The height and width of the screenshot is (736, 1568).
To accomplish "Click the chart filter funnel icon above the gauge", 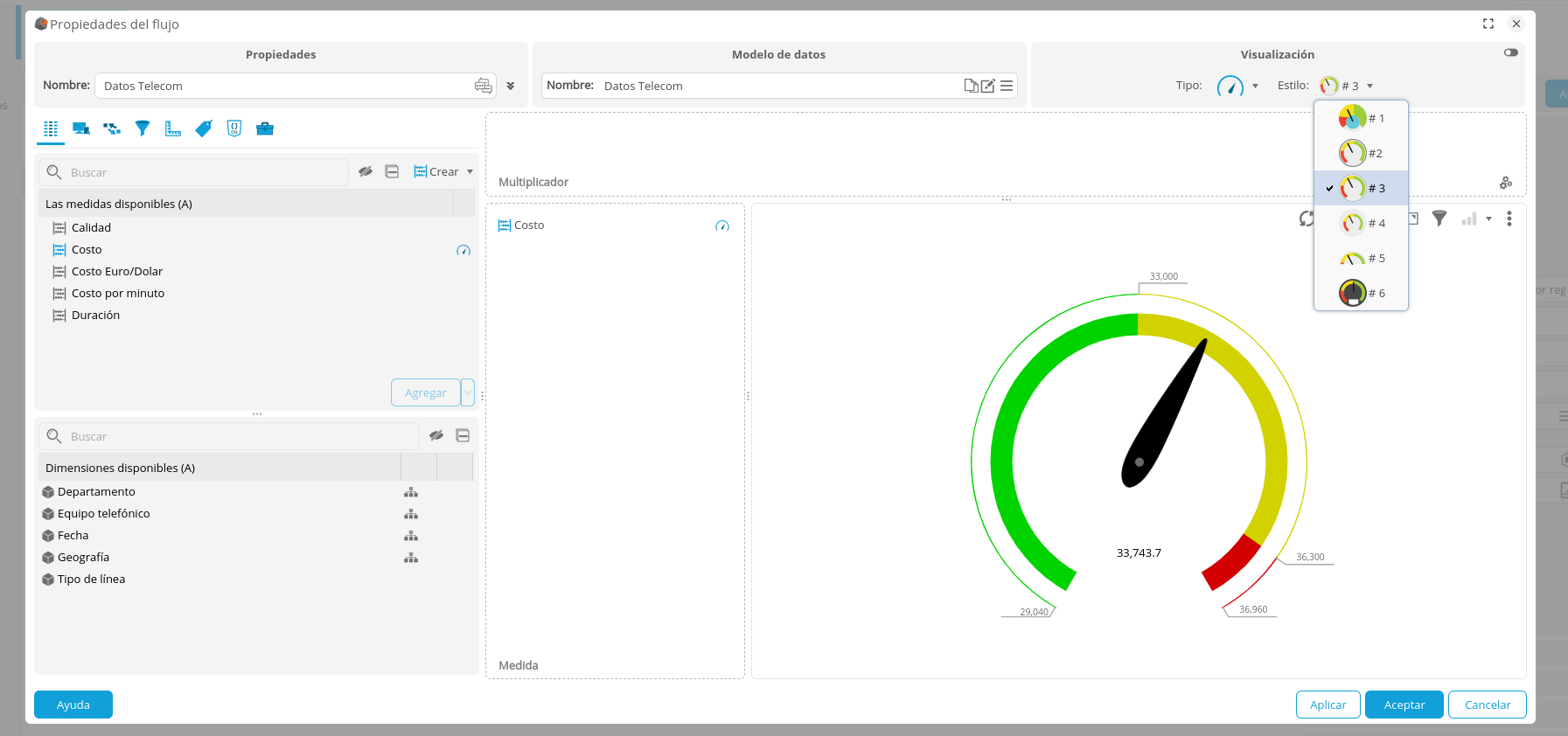I will click(1439, 219).
